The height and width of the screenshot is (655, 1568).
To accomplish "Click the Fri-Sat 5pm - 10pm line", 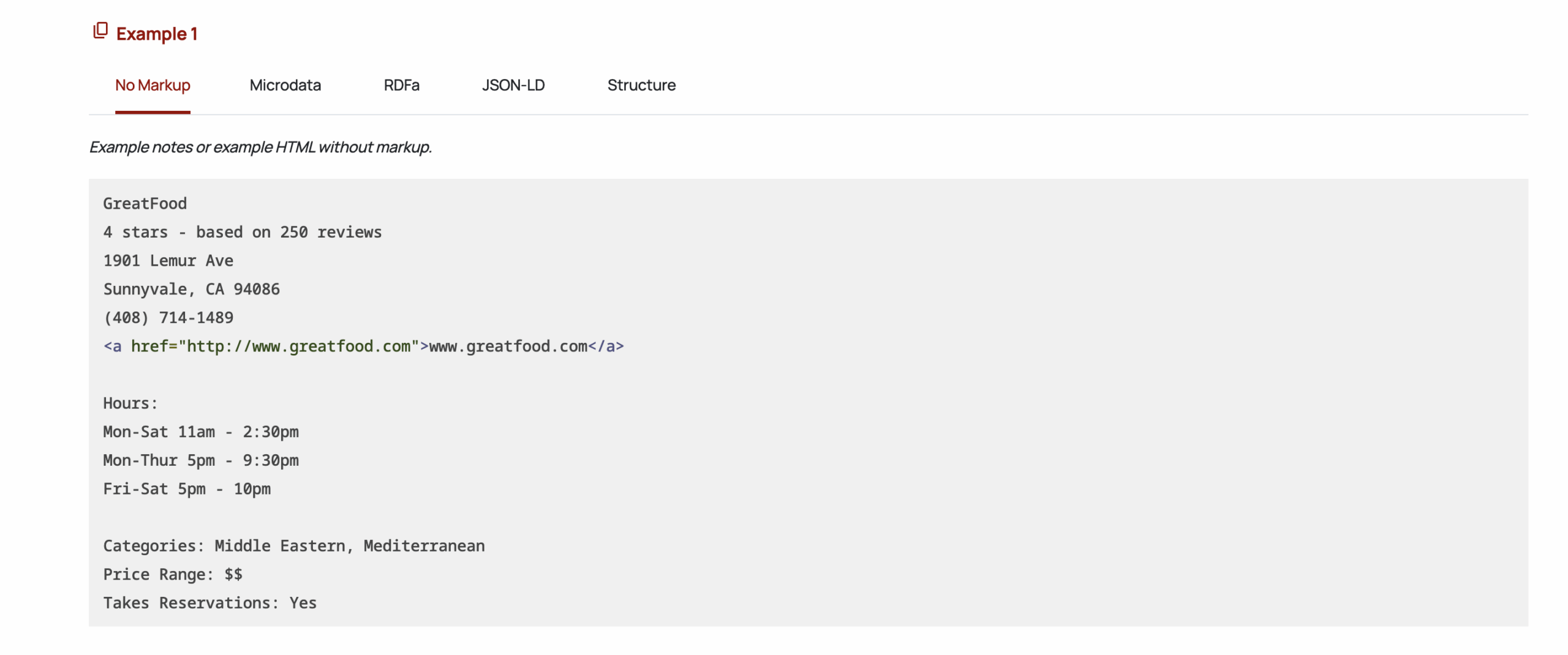I will point(186,488).
